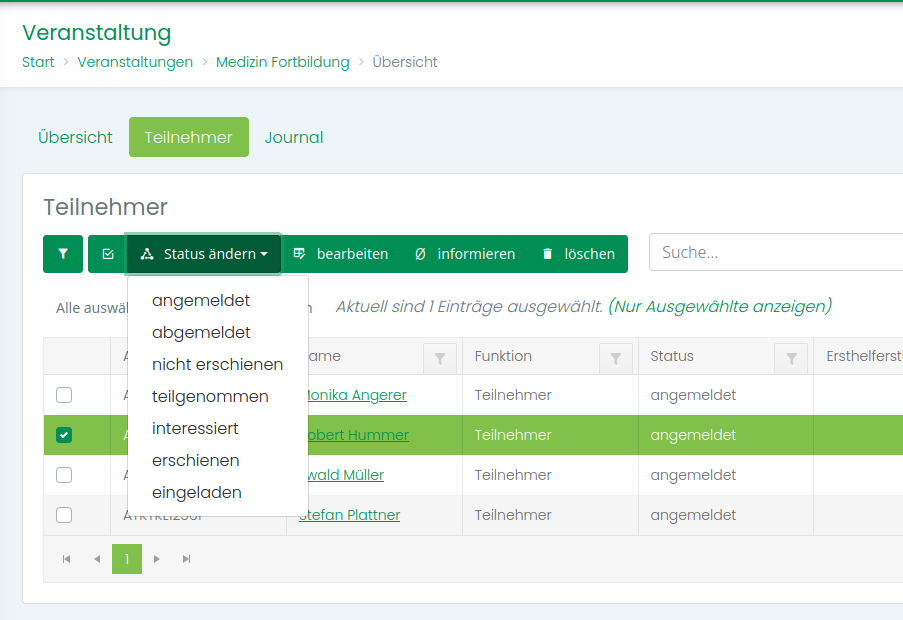Open the Name column filter icon

coord(440,357)
